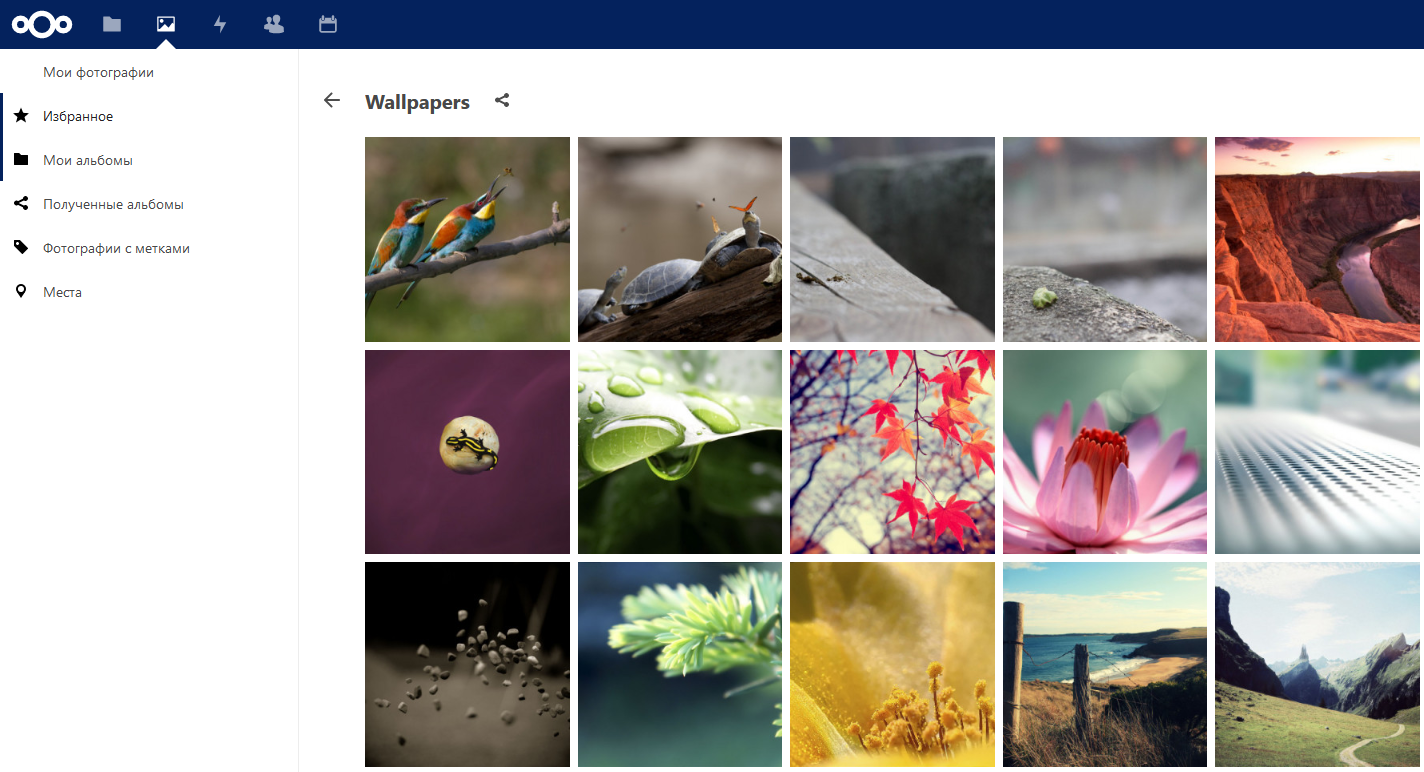Open the Files app folder icon
Image resolution: width=1424 pixels, height=772 pixels.
112,24
